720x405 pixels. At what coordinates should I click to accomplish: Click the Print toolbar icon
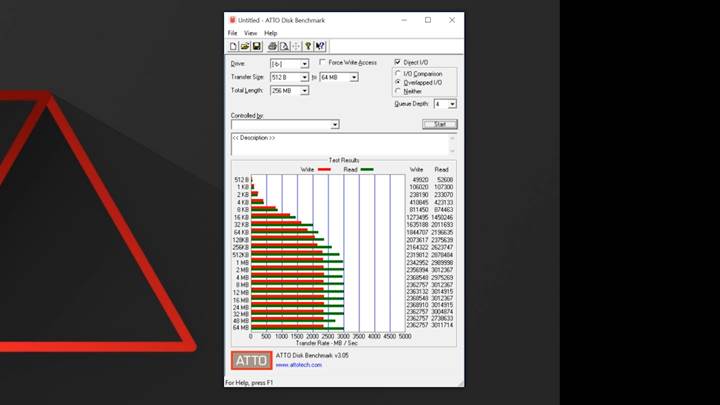coord(272,46)
